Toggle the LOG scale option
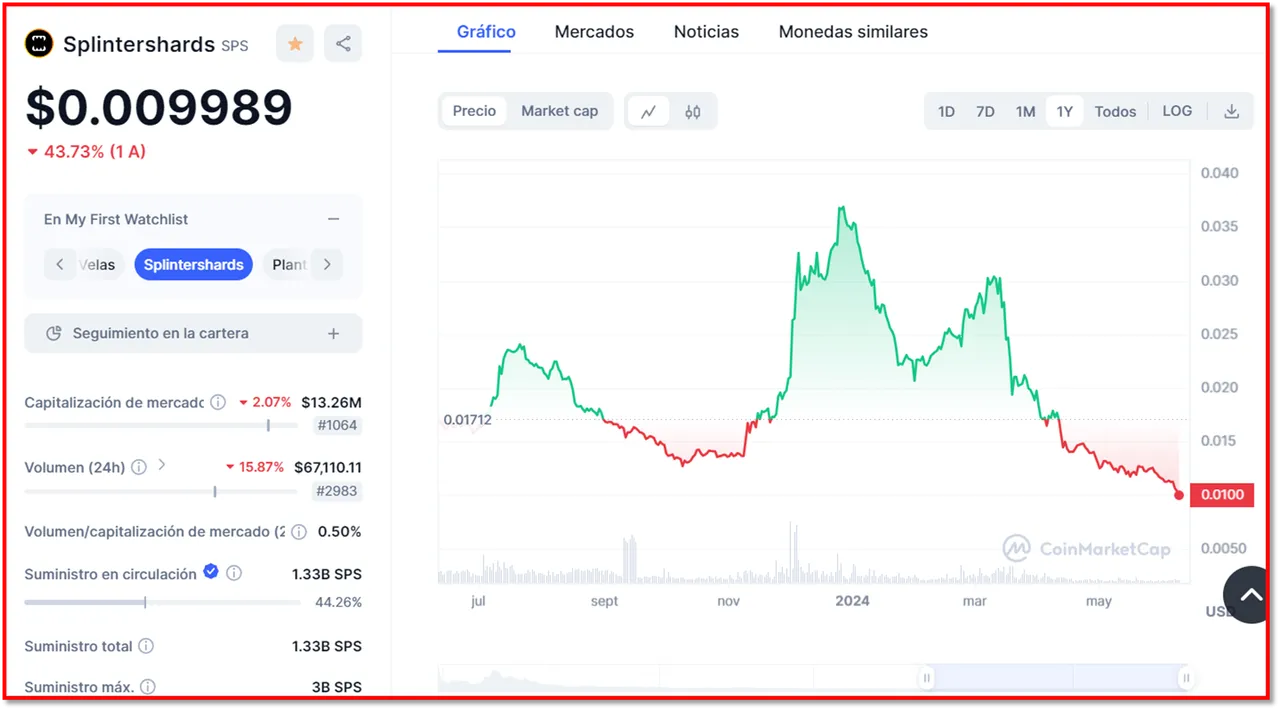 (1177, 111)
